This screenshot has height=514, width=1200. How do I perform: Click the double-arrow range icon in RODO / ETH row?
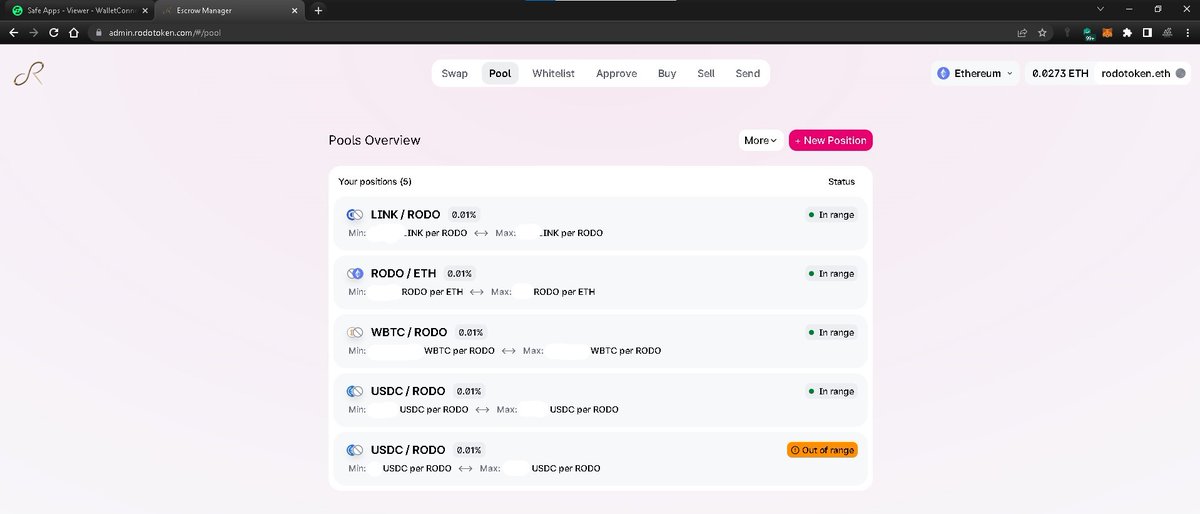point(476,292)
